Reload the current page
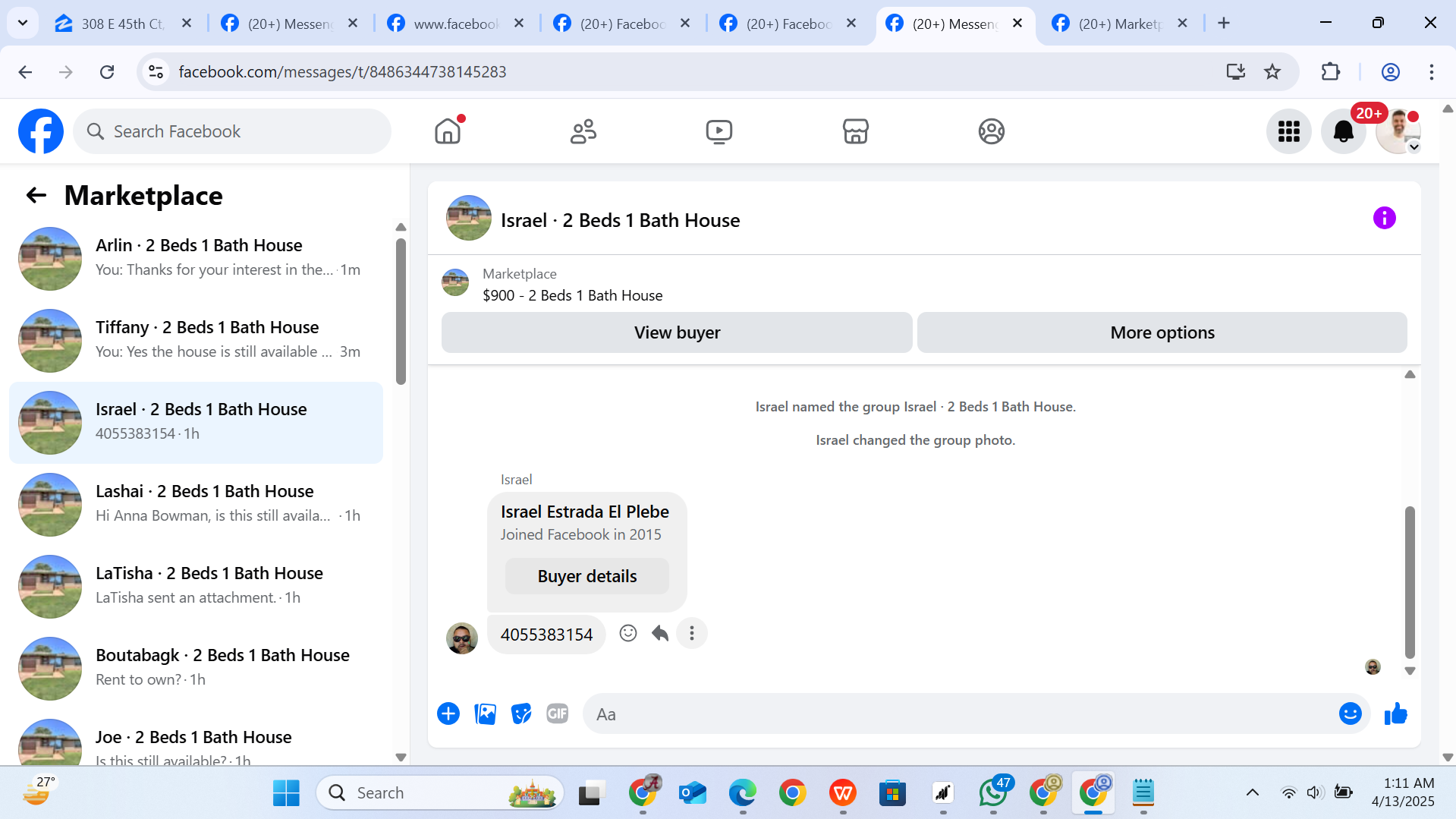 (x=107, y=72)
